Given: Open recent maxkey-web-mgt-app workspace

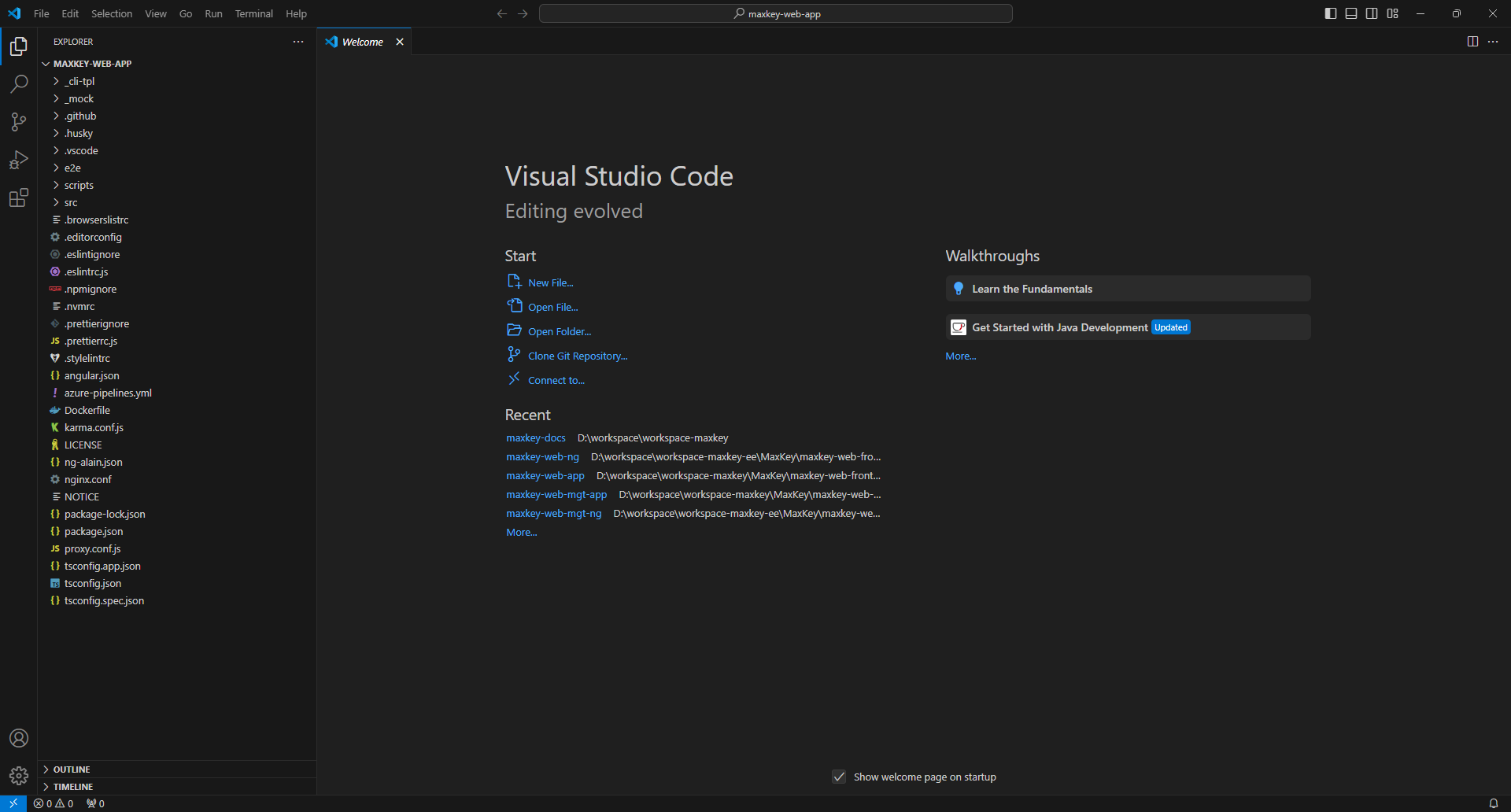Looking at the screenshot, I should 556,495.
